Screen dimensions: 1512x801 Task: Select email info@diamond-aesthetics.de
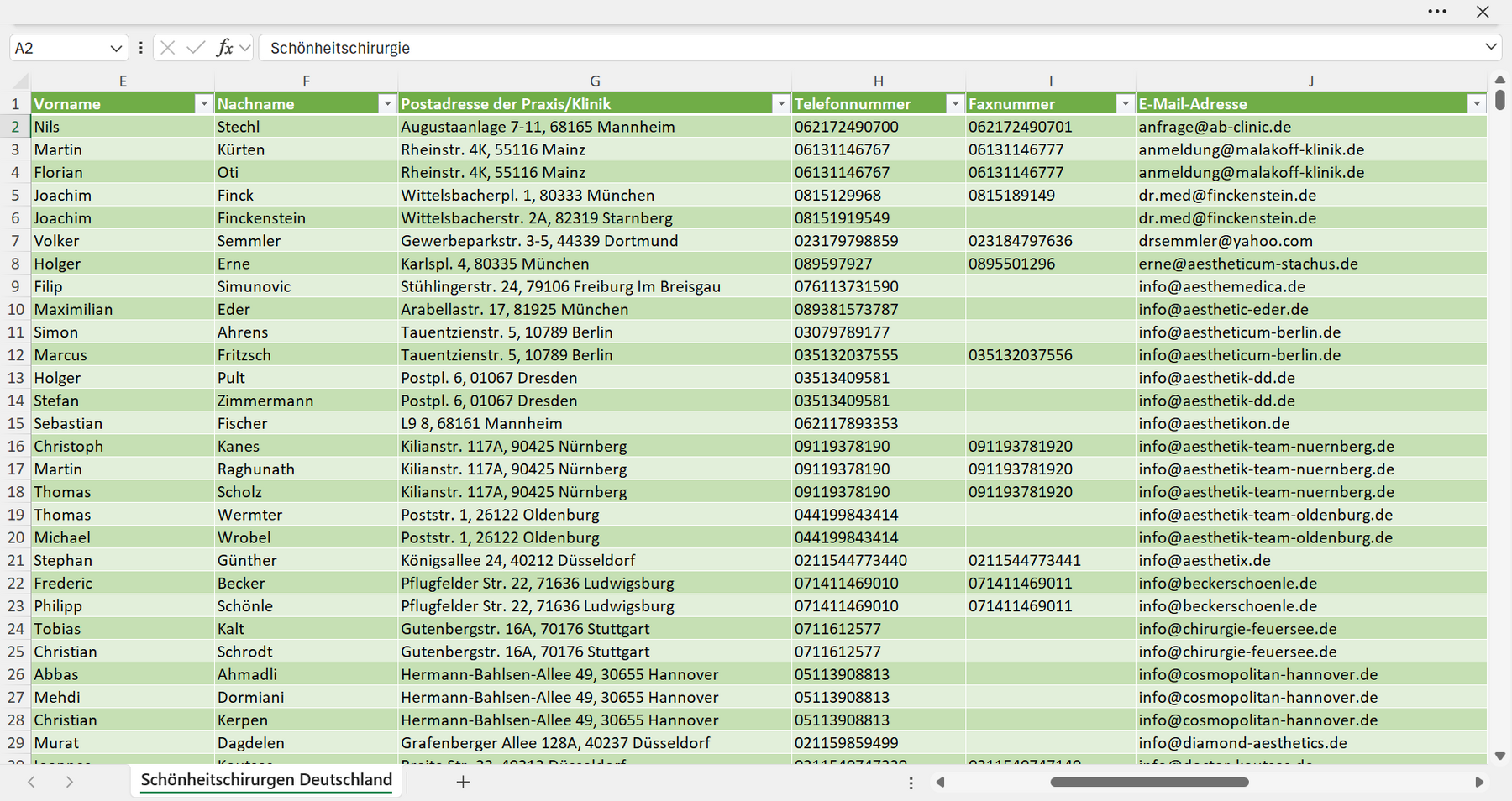click(1310, 743)
